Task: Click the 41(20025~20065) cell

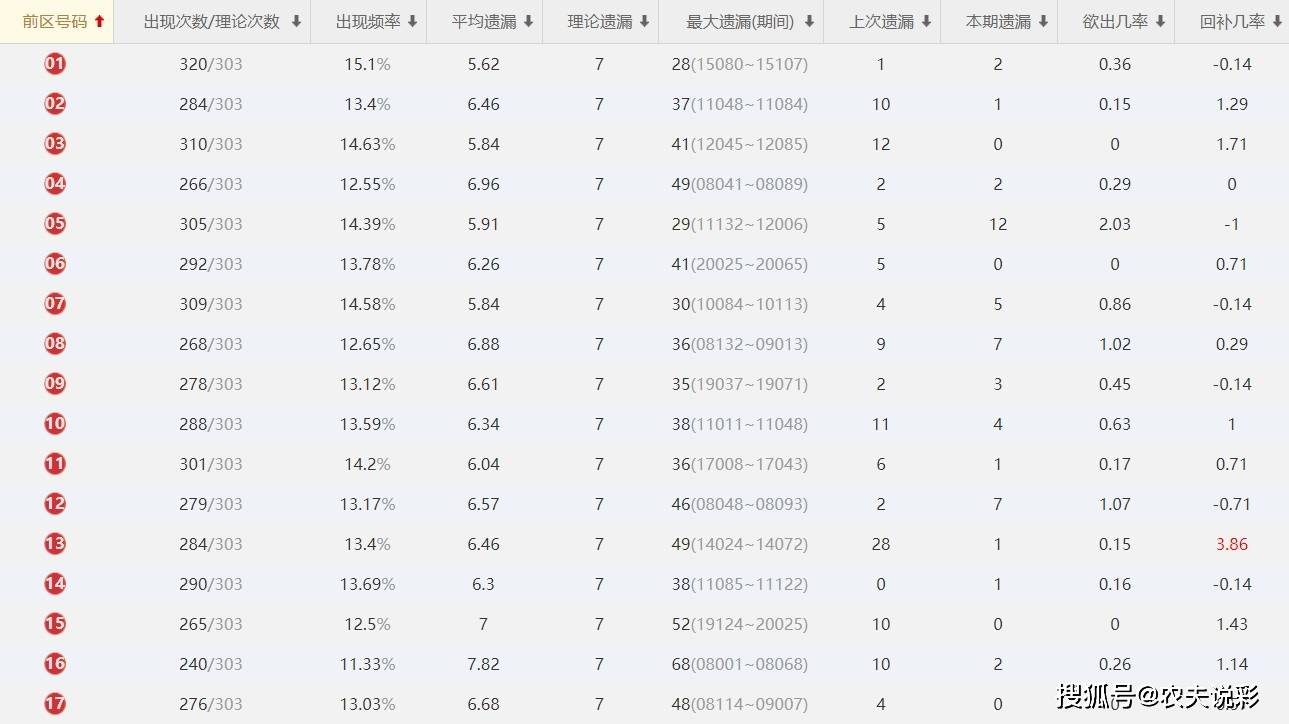Action: click(740, 264)
